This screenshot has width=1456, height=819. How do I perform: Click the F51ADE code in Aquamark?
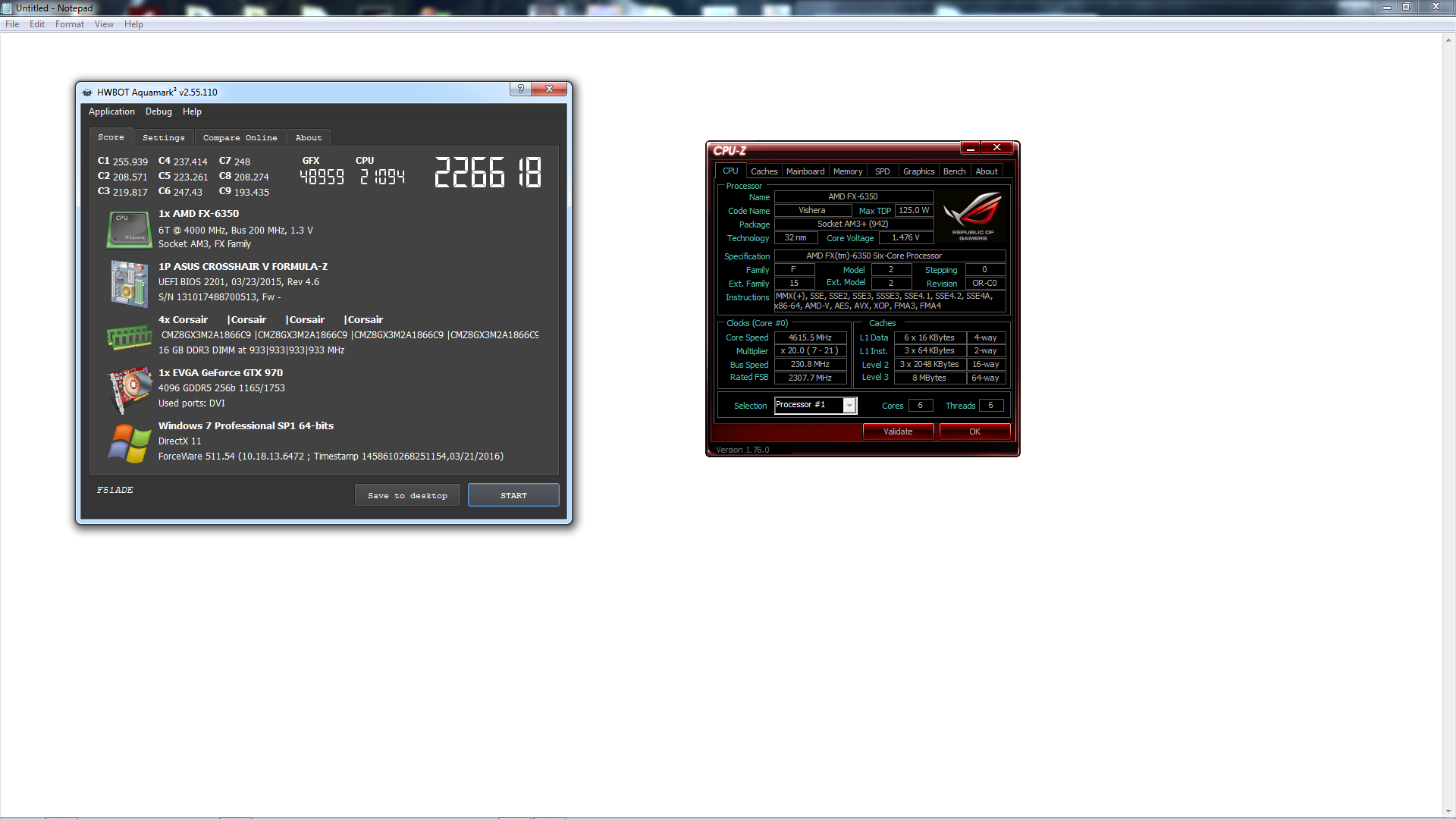(115, 491)
